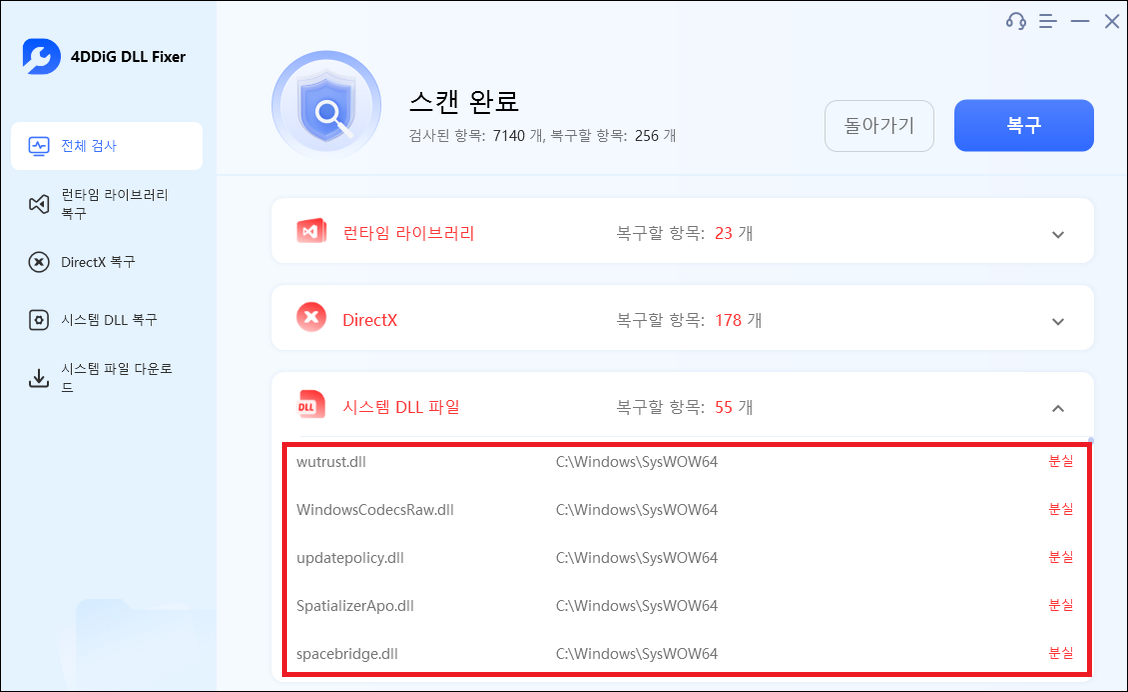
Task: Click the 시스템 DLL 복구 sidebar icon
Action: click(38, 320)
